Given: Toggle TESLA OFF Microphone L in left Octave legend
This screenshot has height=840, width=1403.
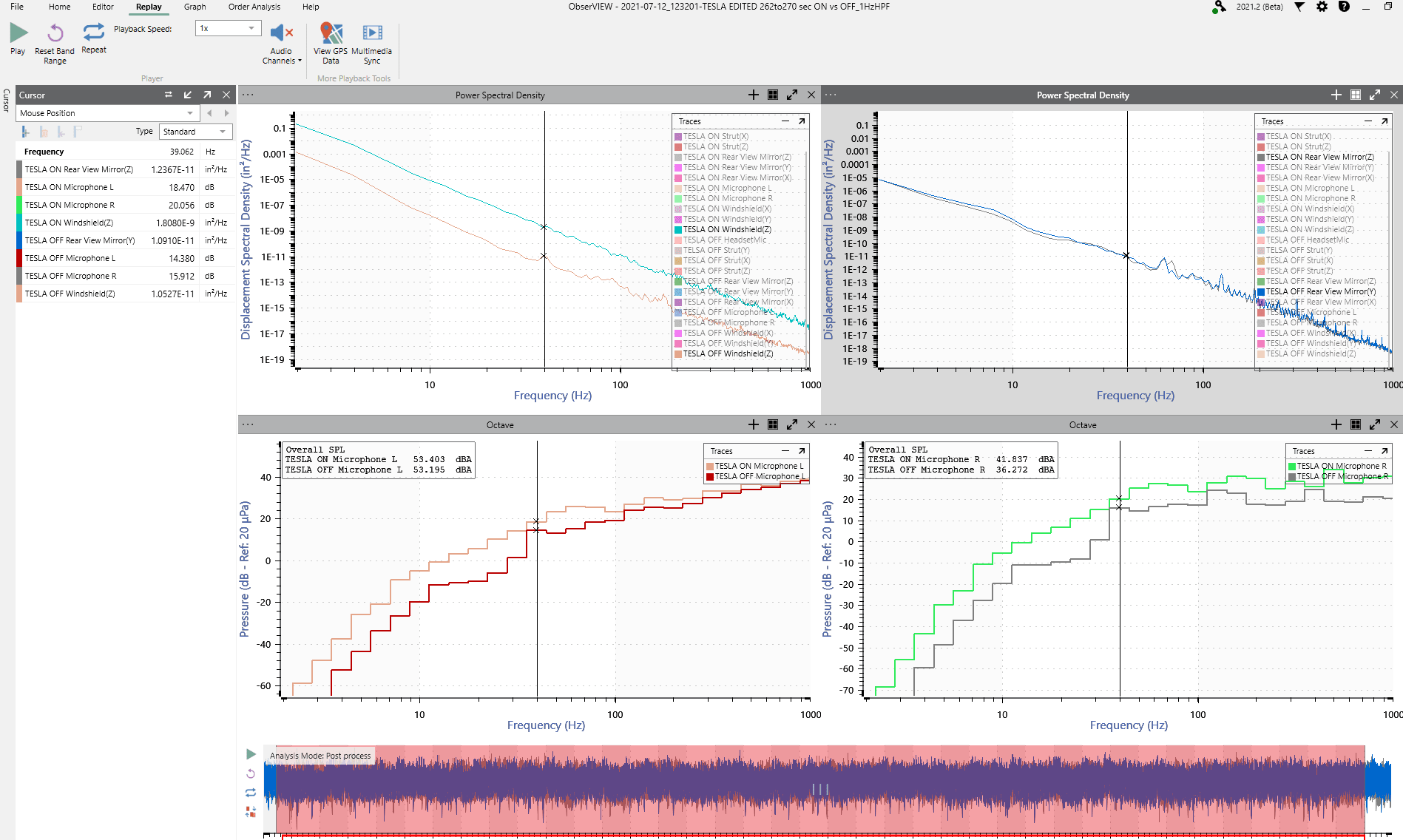Looking at the screenshot, I should [755, 476].
